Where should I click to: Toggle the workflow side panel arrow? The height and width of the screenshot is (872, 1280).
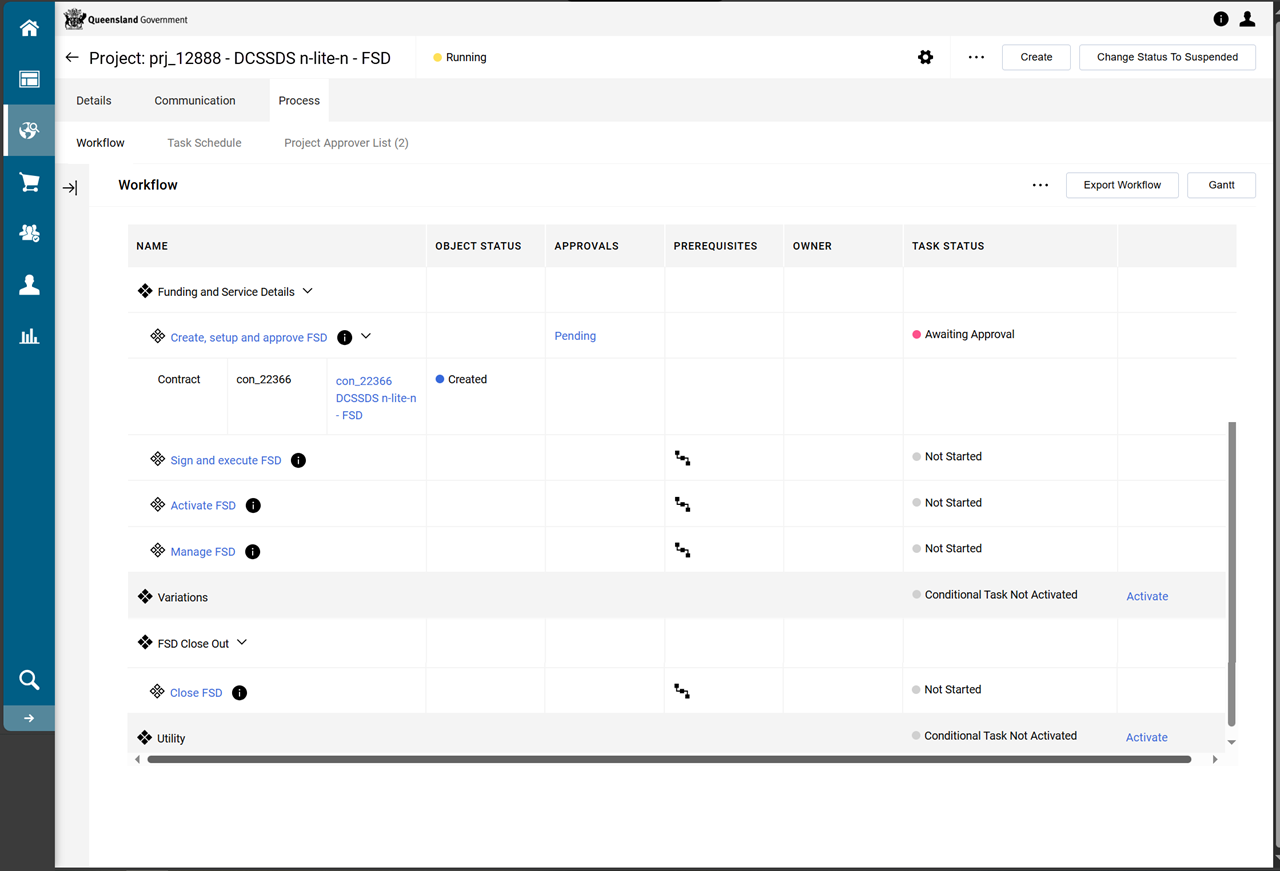pyautogui.click(x=70, y=187)
